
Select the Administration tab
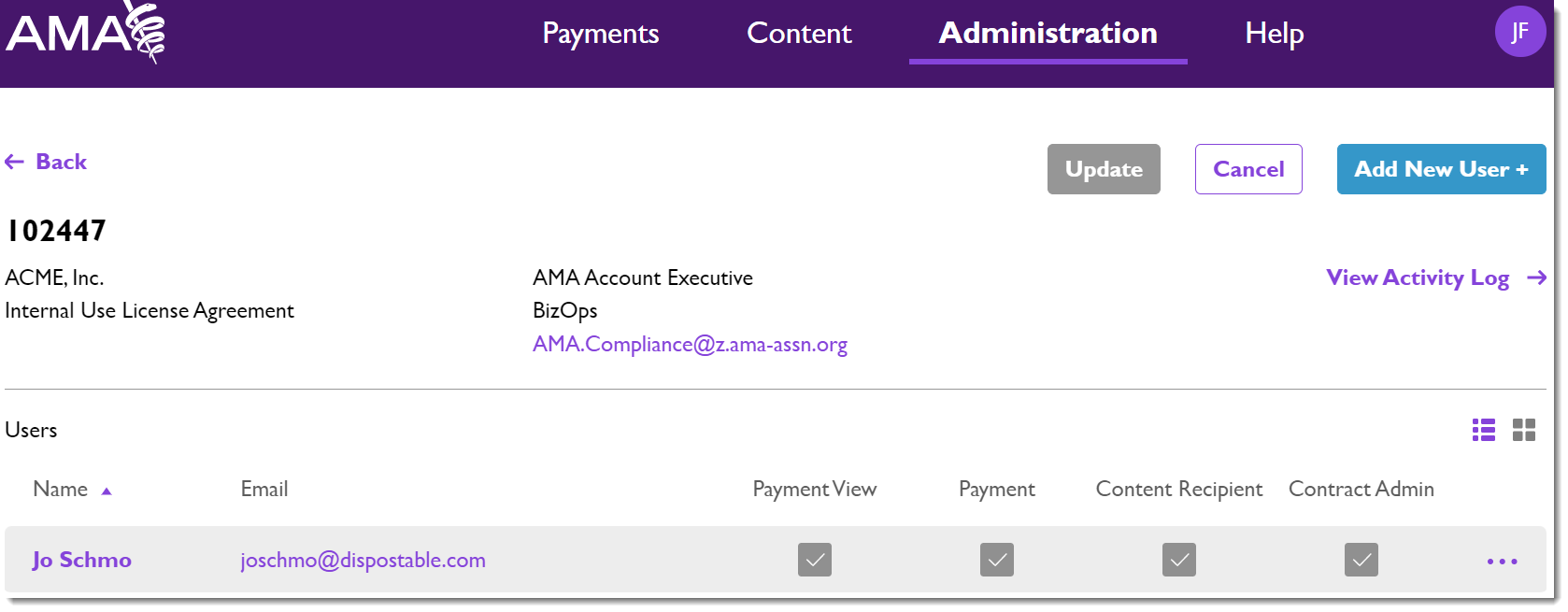click(1048, 34)
